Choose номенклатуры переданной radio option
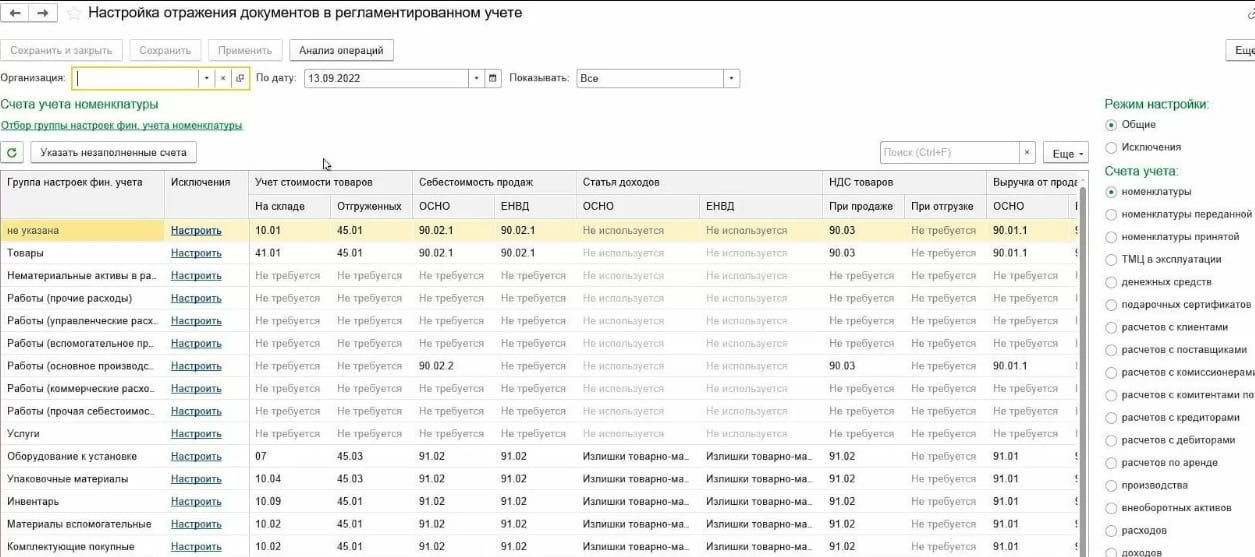Viewport: 1255px width, 557px height. click(1111, 214)
